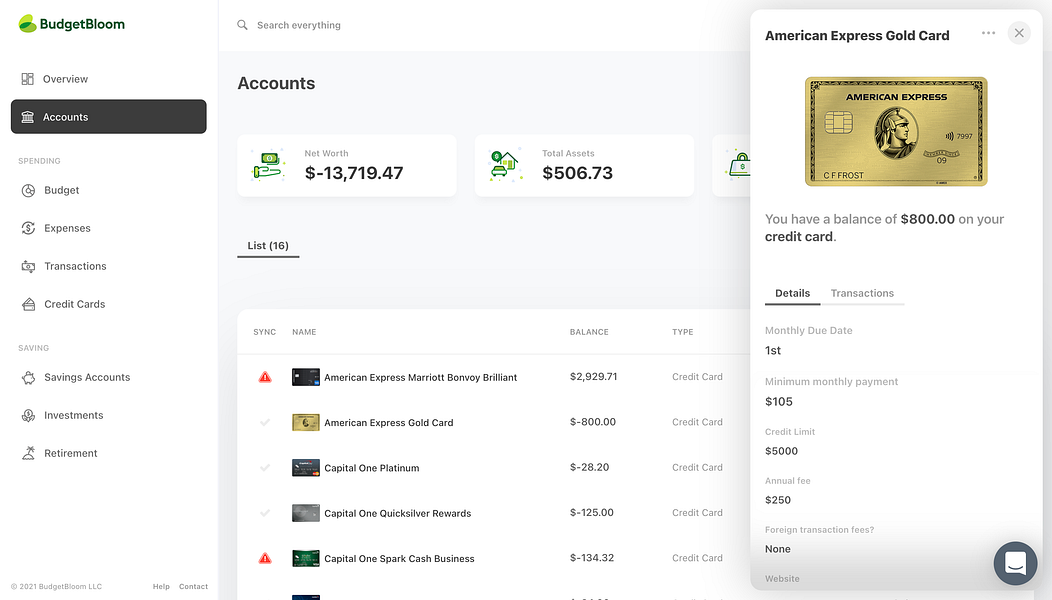Open American Express Gold Card account name
Screen dimensions: 1052x600
point(388,423)
